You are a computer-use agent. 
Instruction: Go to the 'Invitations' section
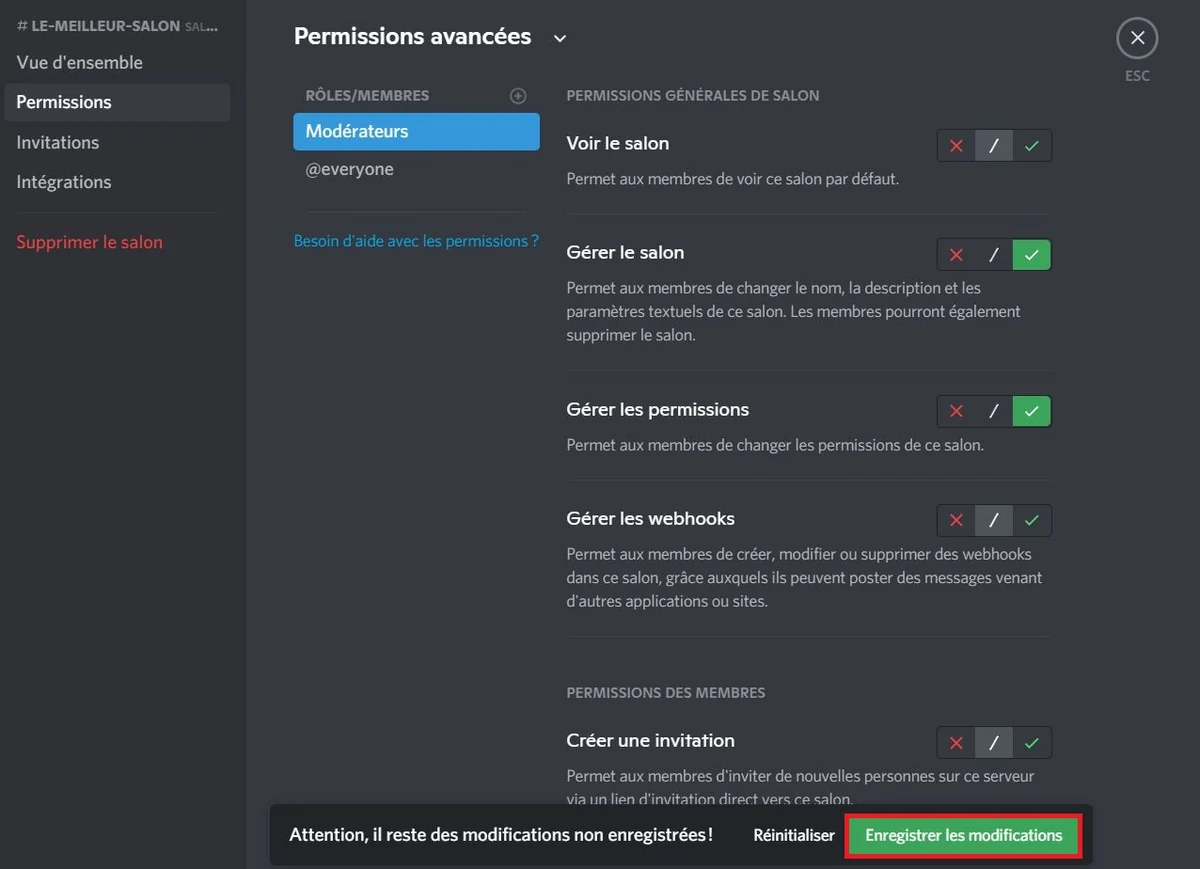pyautogui.click(x=117, y=142)
